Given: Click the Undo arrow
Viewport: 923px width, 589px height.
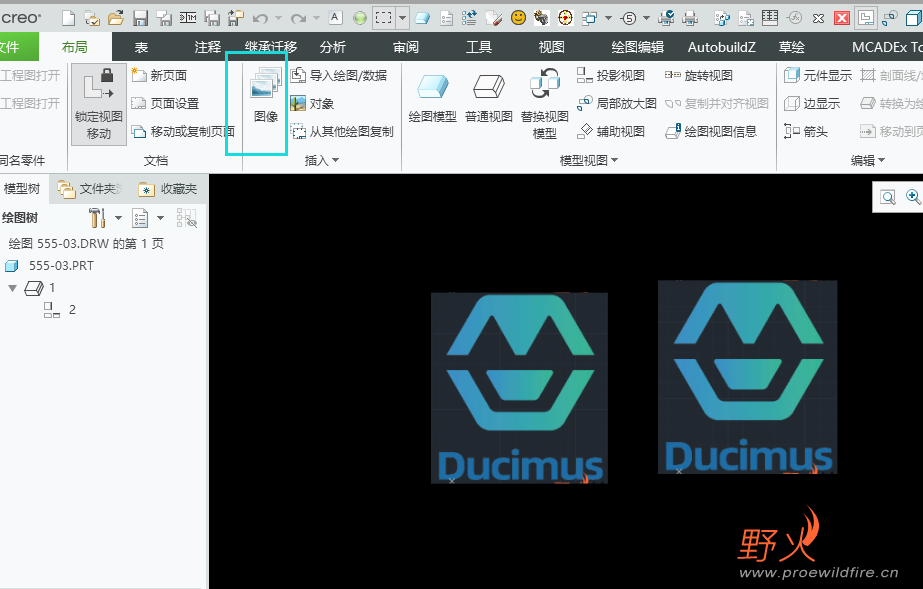Looking at the screenshot, I should tap(260, 18).
